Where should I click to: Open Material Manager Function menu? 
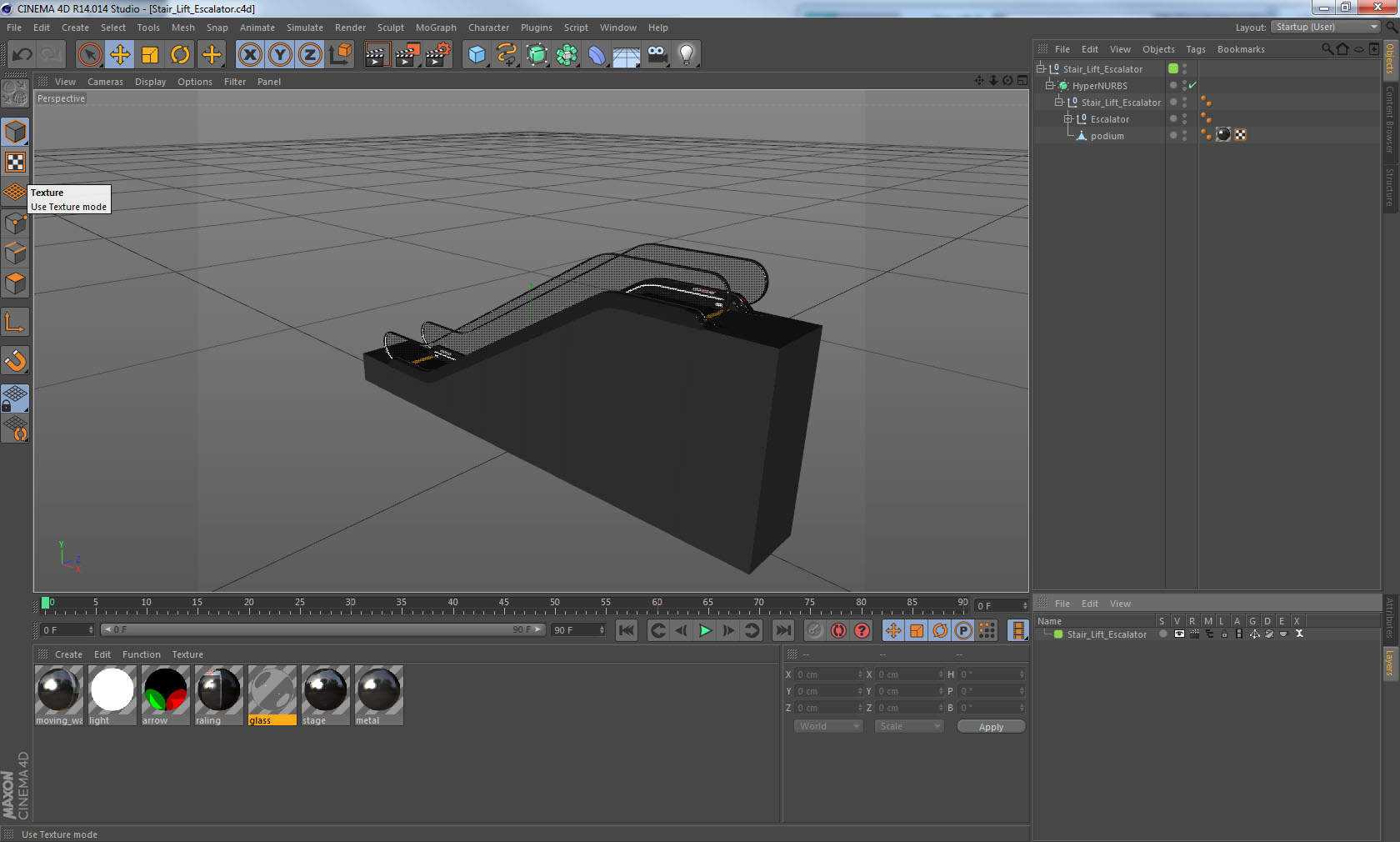point(142,654)
